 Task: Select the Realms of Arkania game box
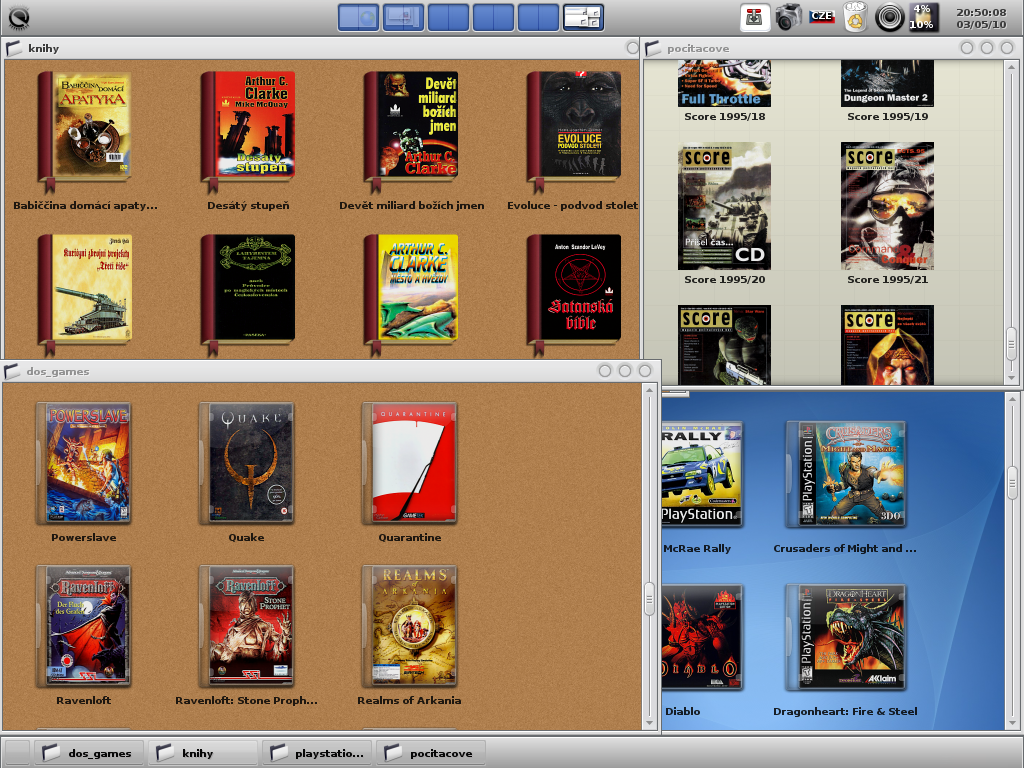pos(409,626)
